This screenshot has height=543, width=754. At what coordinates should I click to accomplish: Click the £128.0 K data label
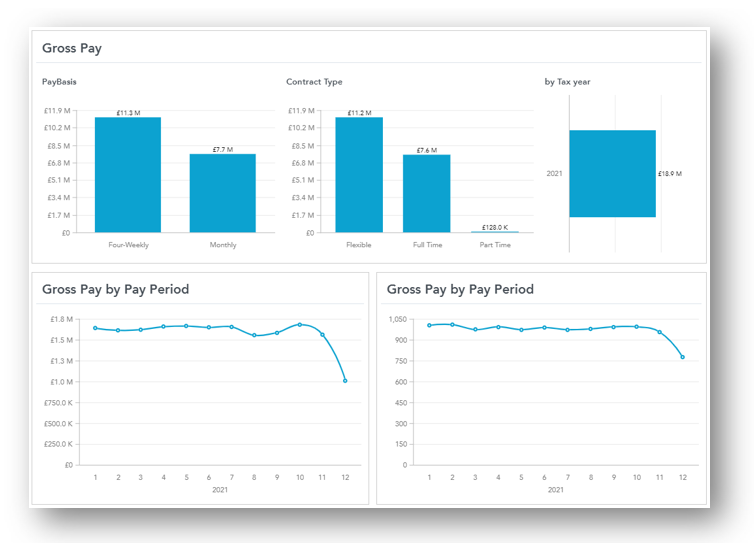point(494,227)
